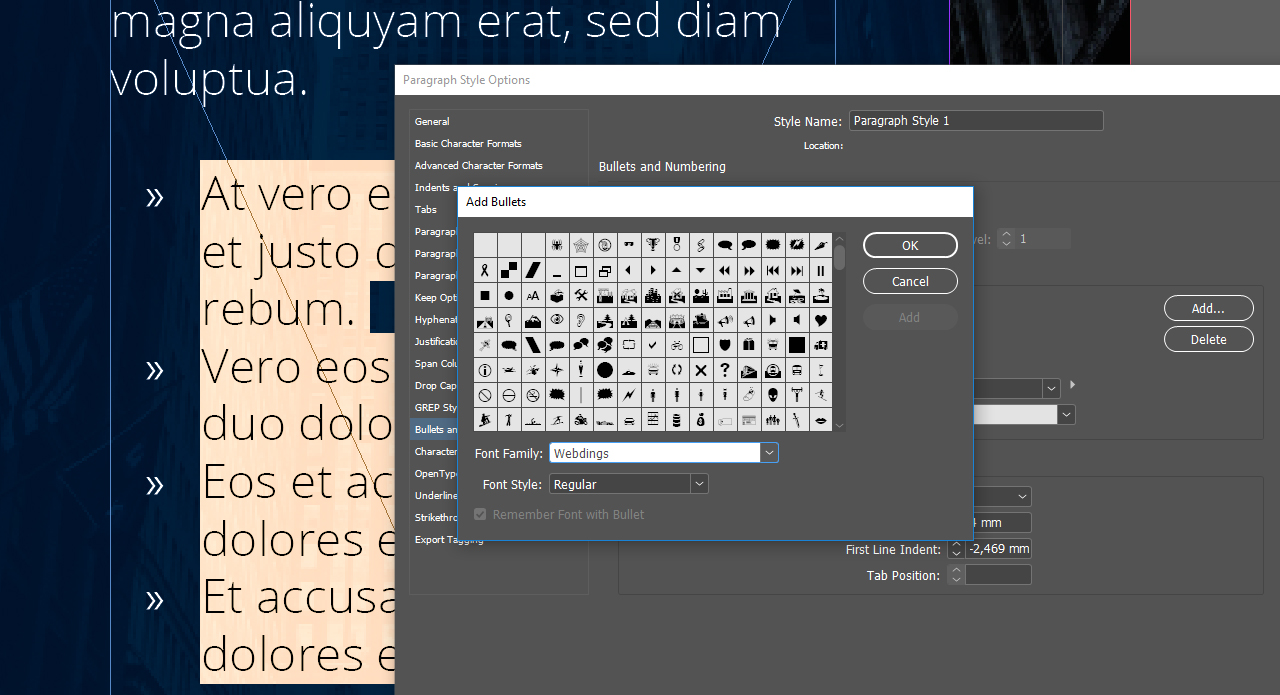Choose the fast-forward double-right-arrow glyph
Screen dimensions: 1280x695
749,270
